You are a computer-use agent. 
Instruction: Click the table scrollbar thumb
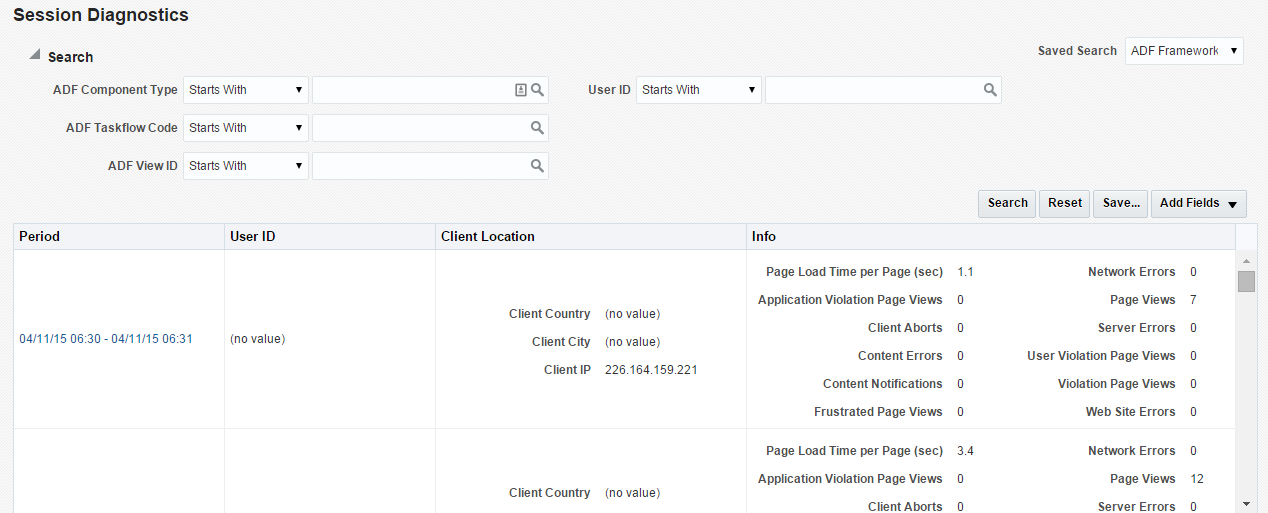tap(1246, 281)
